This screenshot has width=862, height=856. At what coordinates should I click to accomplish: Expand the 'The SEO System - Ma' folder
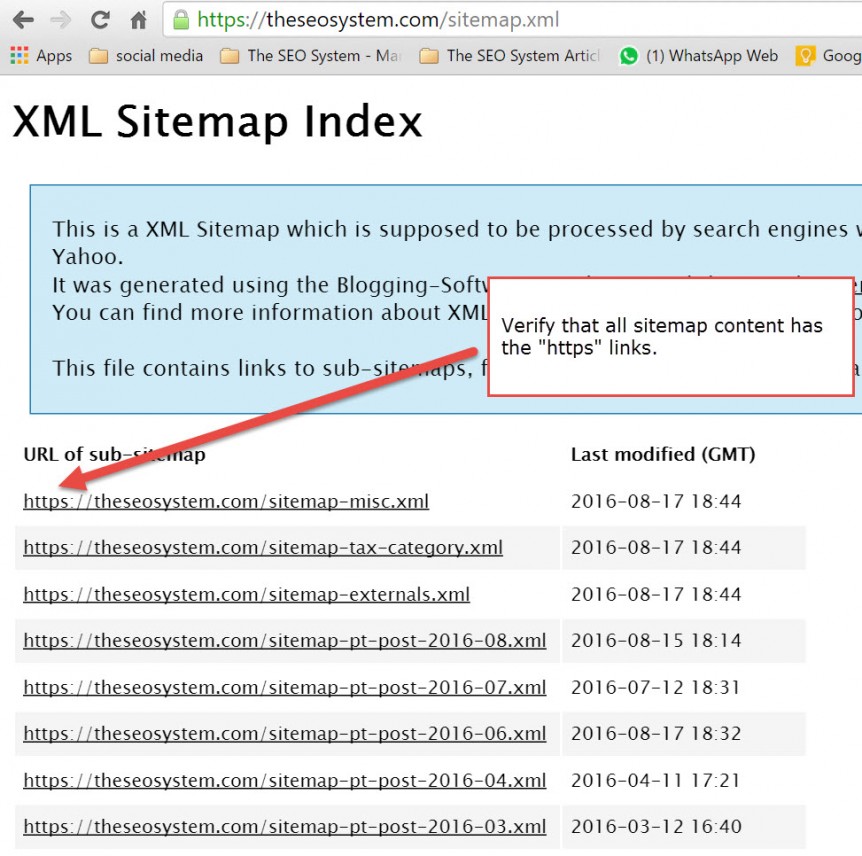coord(309,56)
